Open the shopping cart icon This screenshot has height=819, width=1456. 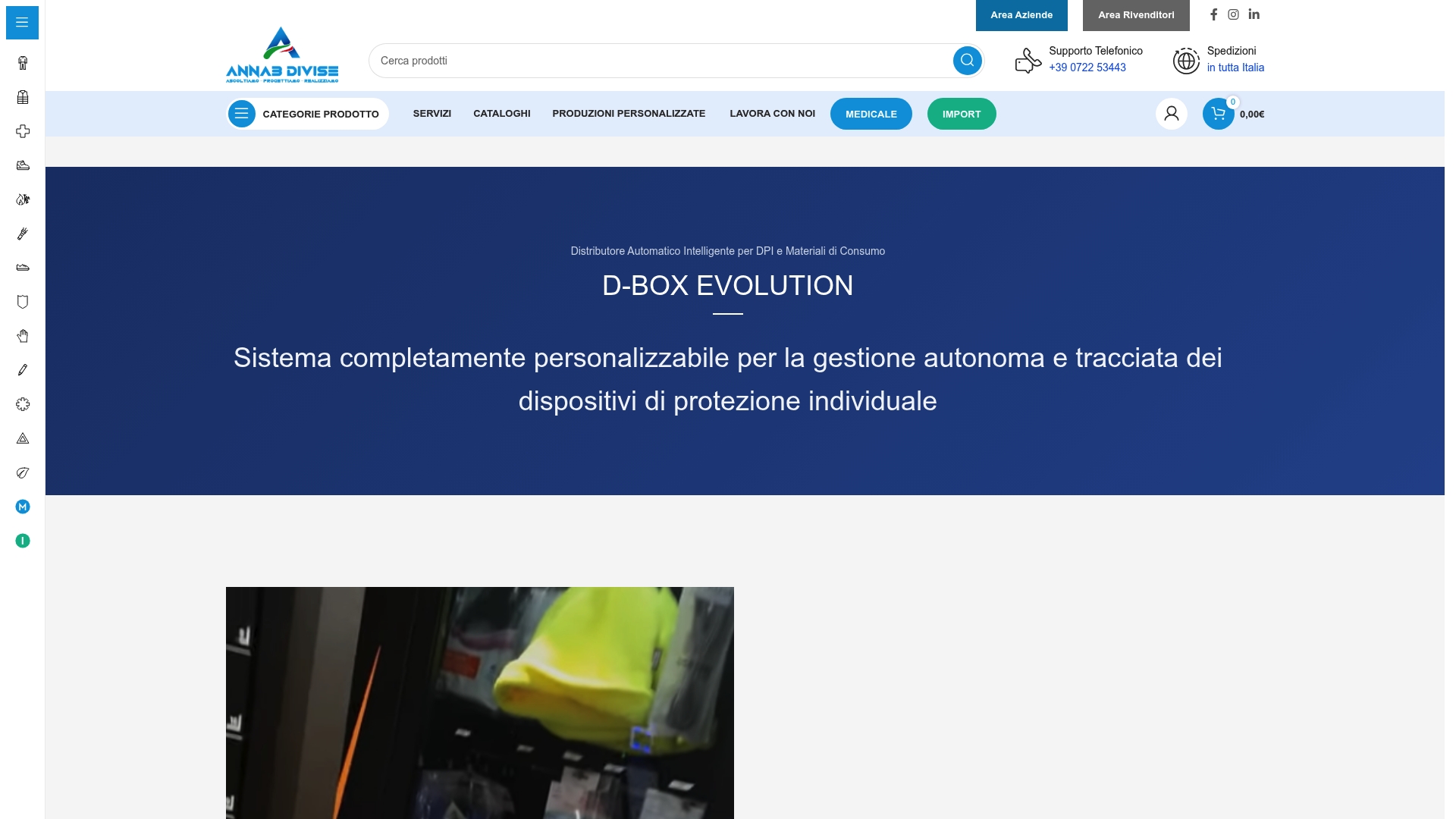point(1219,114)
